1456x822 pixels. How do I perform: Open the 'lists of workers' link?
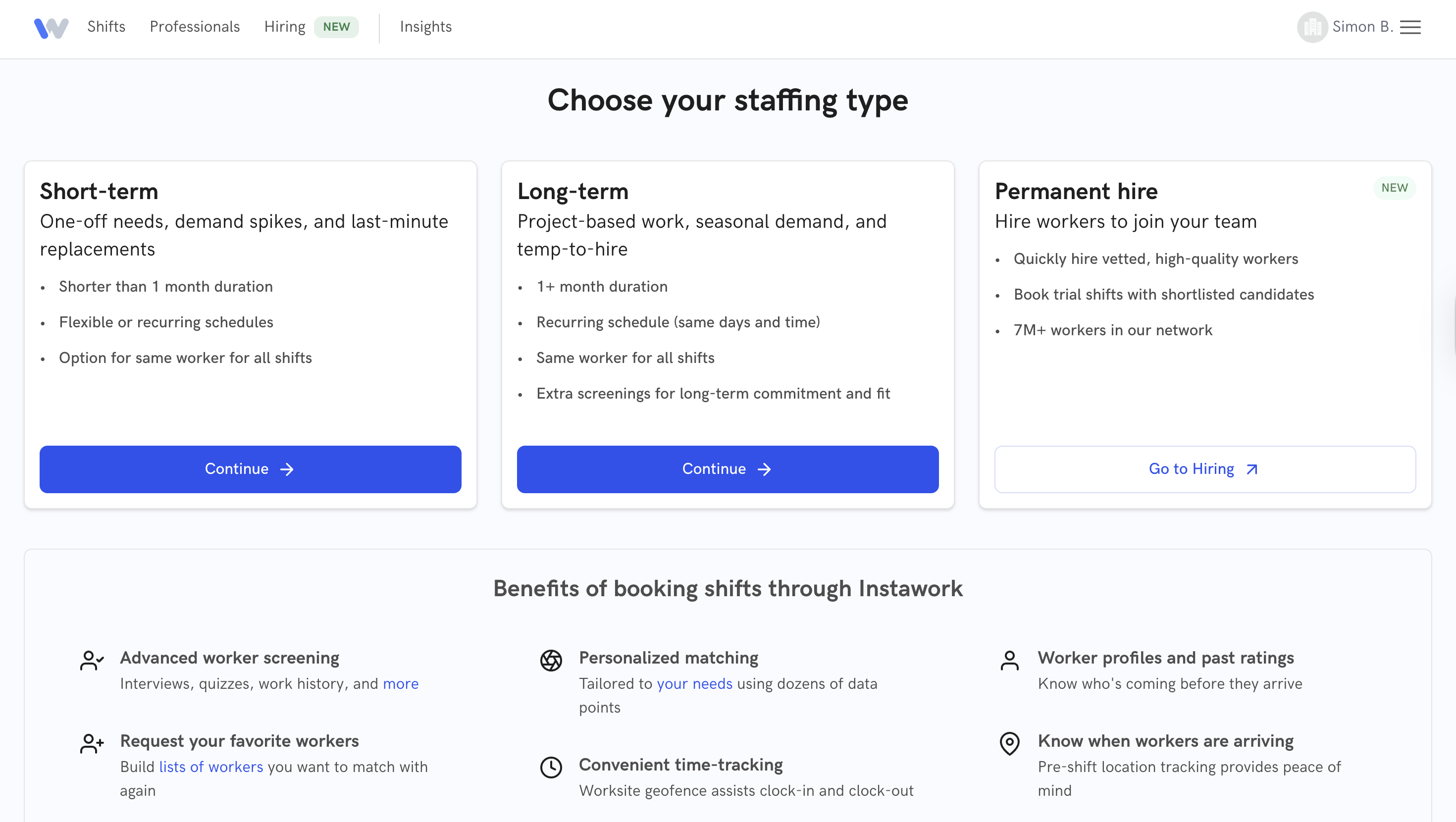point(211,767)
